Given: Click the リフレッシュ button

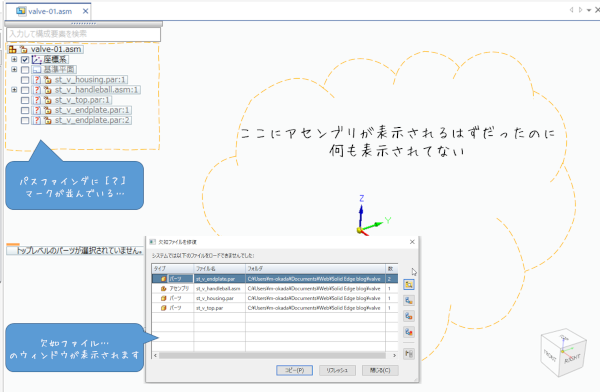Looking at the screenshot, I should coord(337,370).
